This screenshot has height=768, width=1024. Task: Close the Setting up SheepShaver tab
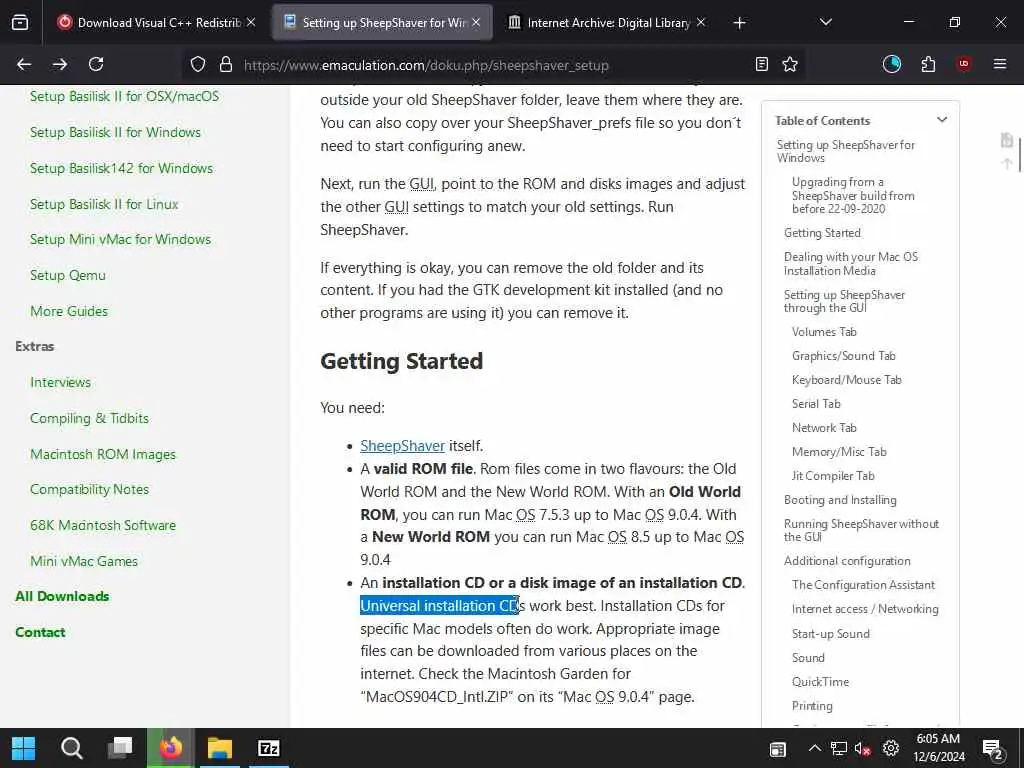point(476,22)
